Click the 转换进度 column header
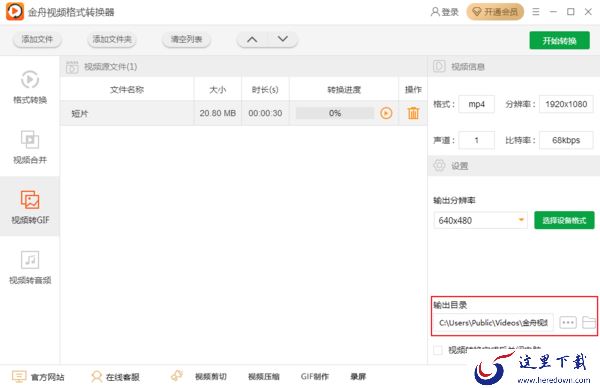This screenshot has width=600, height=388. 344,90
